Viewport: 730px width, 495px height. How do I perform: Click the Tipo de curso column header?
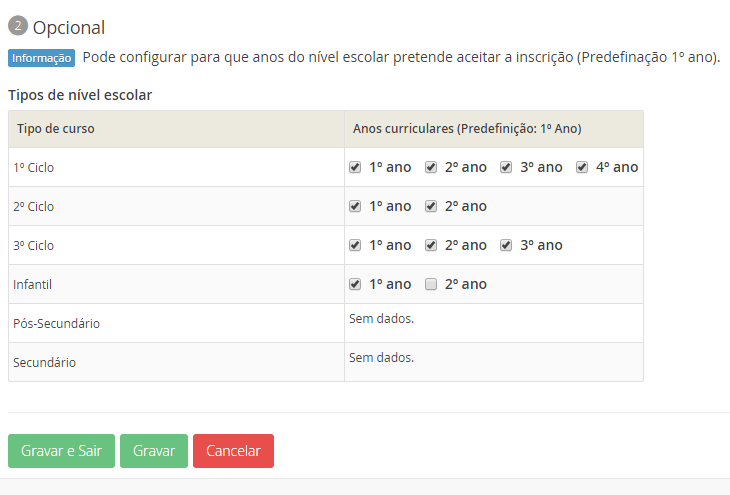coord(56,129)
